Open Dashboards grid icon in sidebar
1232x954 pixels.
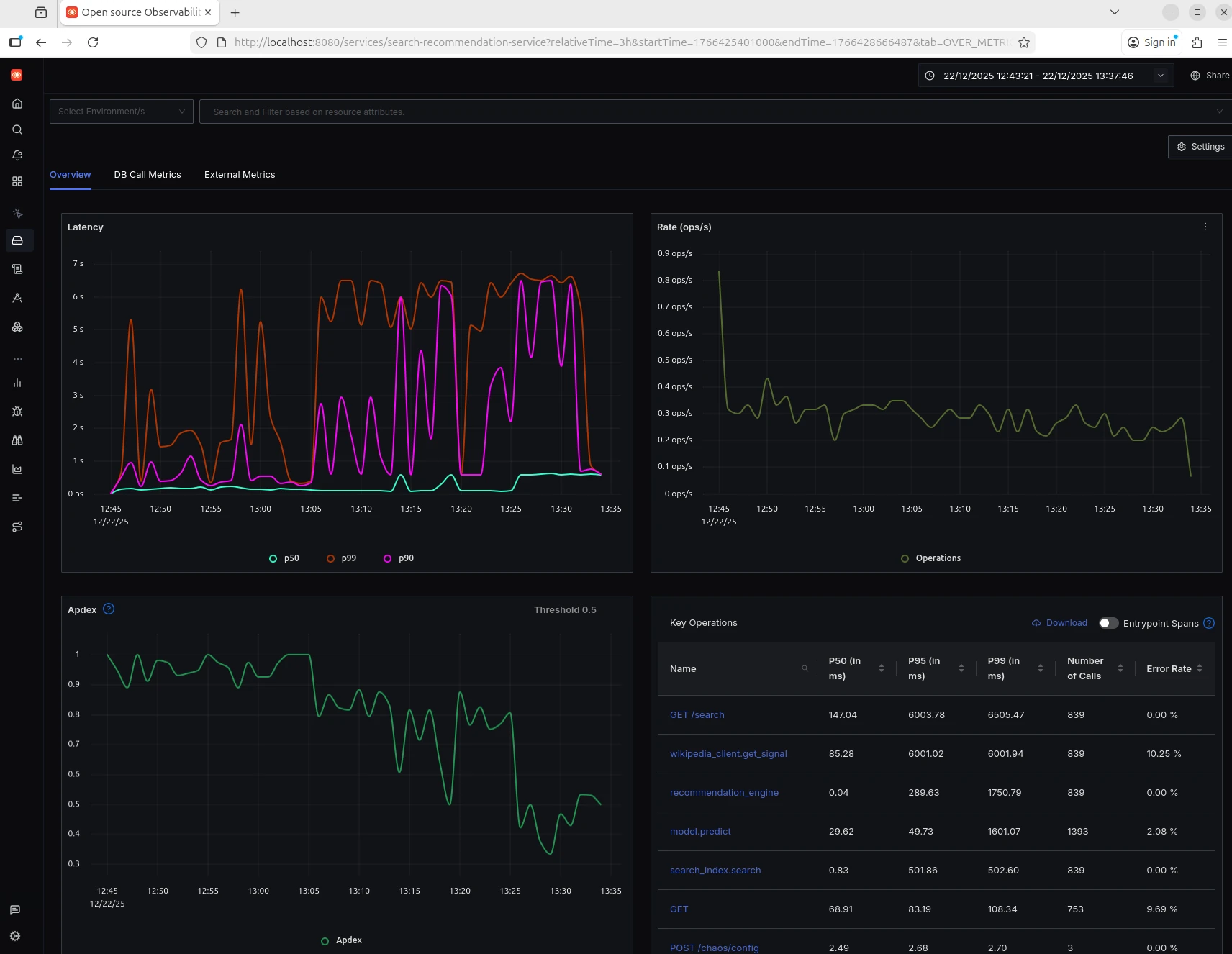(x=17, y=181)
